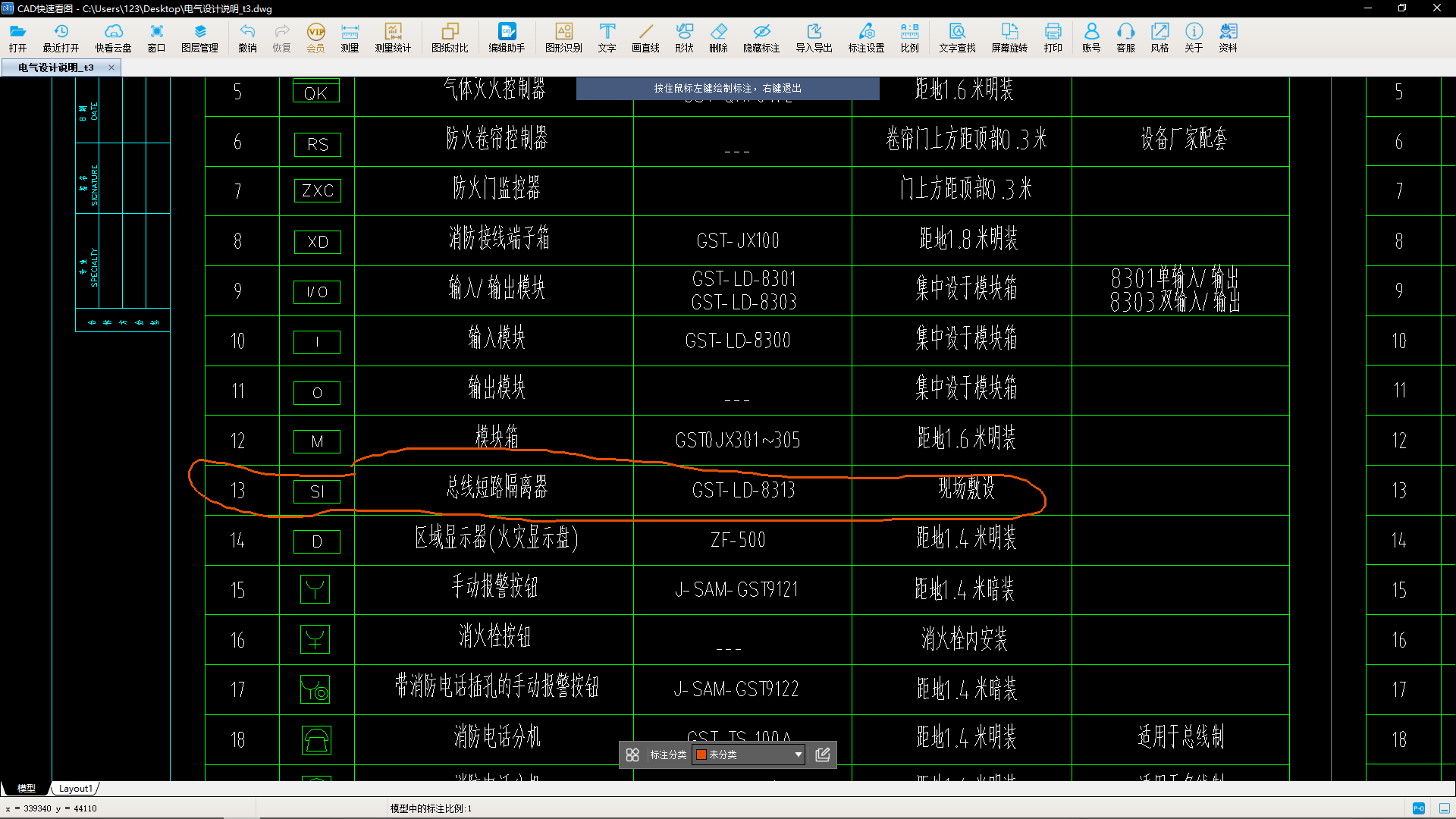1456x819 pixels.
Task: Expand the 未分类 annotation category dropdown
Action: 798,755
